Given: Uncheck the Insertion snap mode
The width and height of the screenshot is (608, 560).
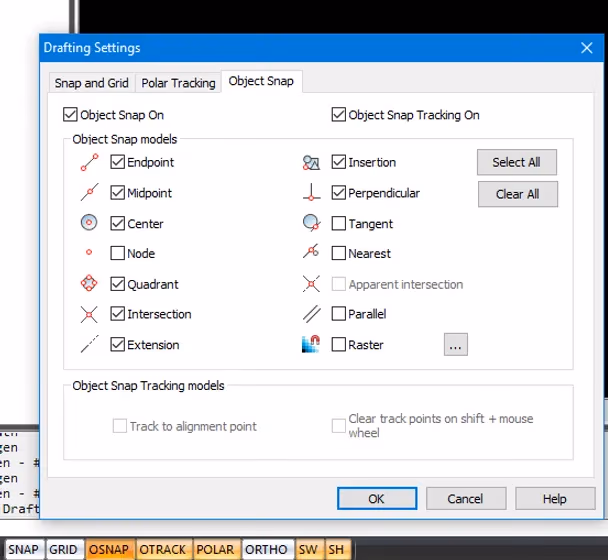Looking at the screenshot, I should tap(339, 162).
